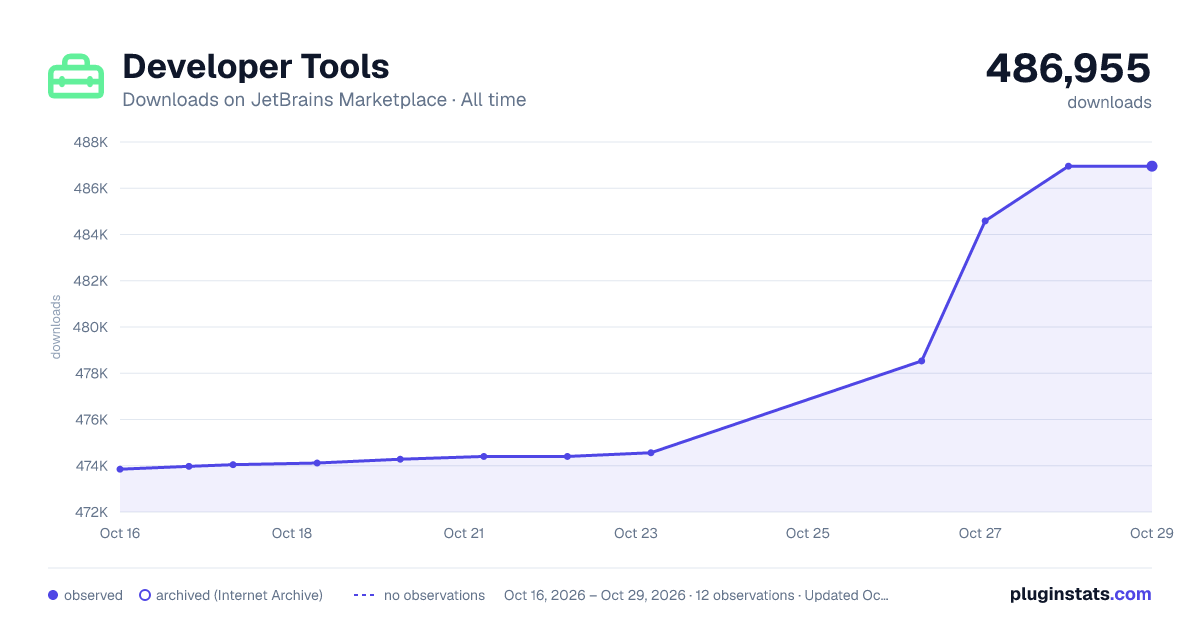This screenshot has height=630, width=1200.
Task: Click the vertical 'downloads' axis title
Action: [56, 327]
